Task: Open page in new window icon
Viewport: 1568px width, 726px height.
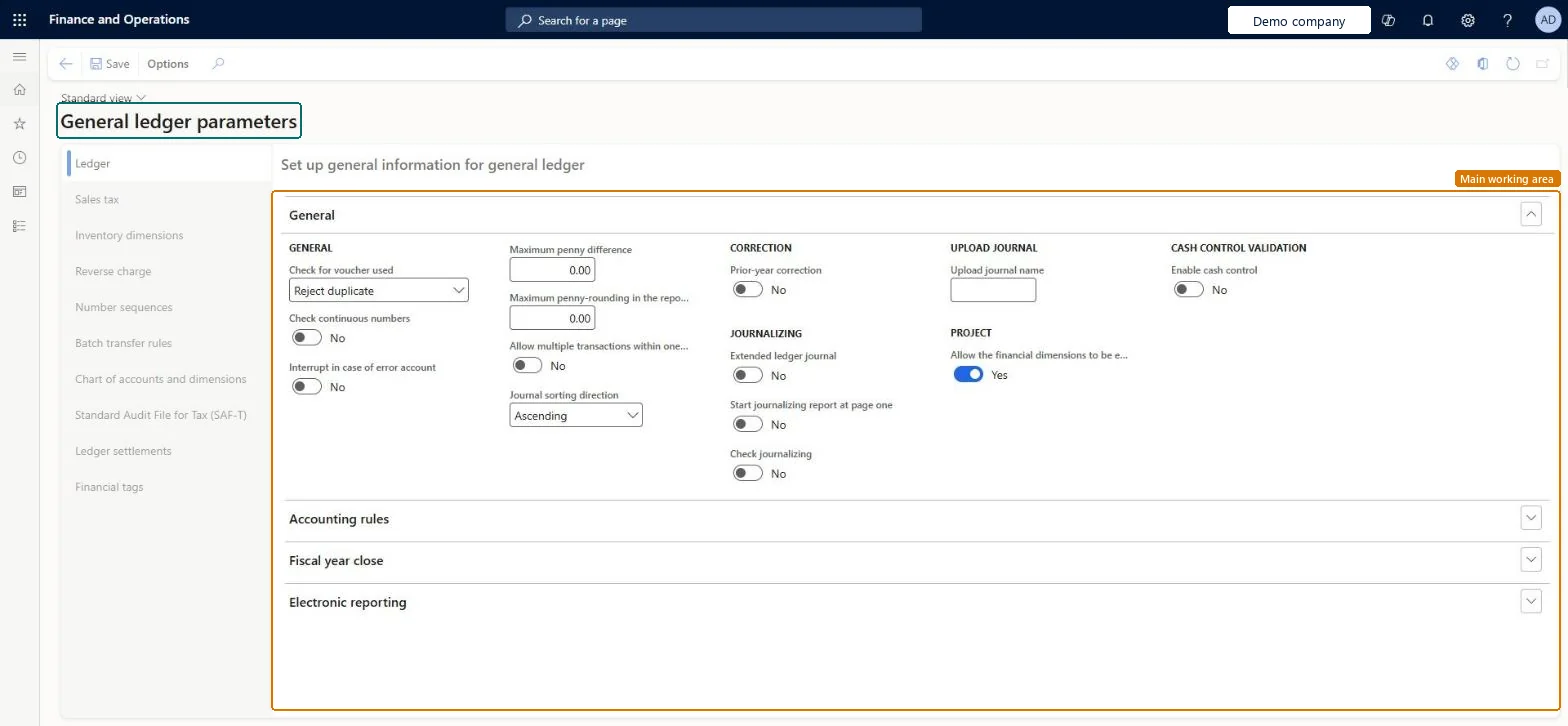Action: click(x=1543, y=64)
